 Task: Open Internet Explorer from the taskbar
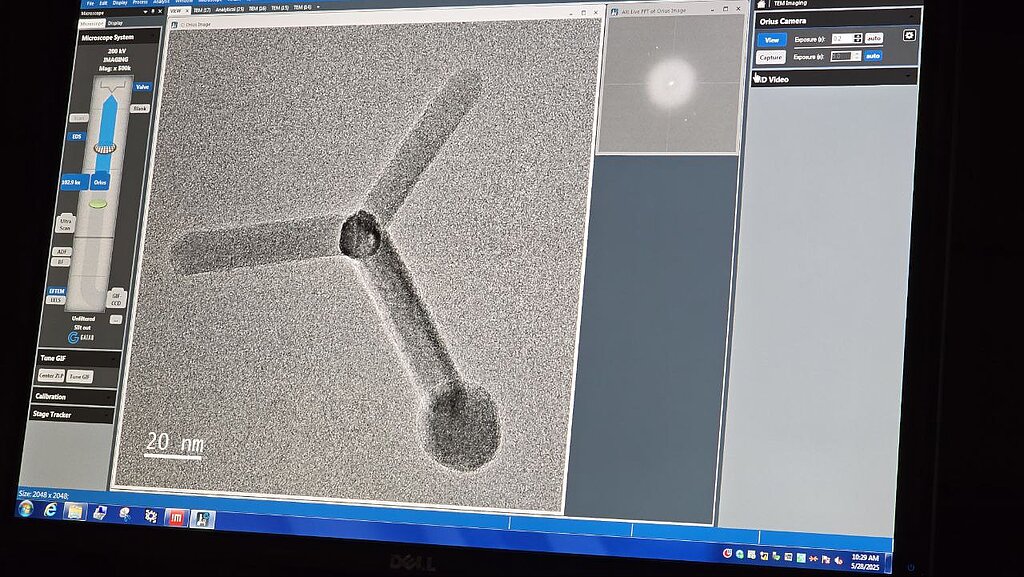50,509
